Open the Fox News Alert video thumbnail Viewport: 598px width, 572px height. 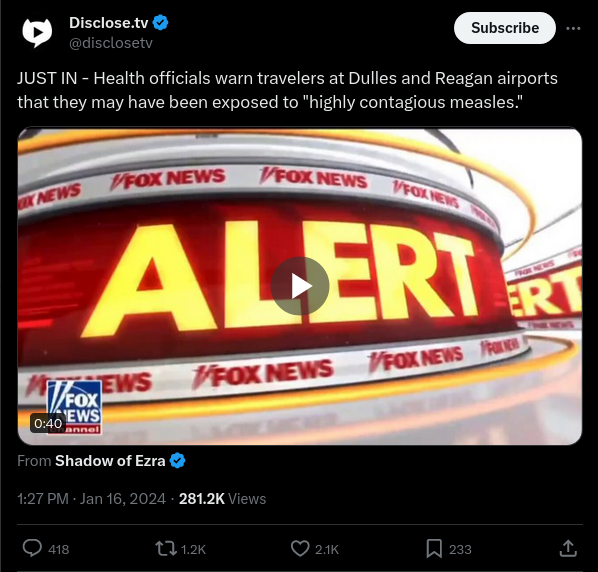click(x=300, y=286)
